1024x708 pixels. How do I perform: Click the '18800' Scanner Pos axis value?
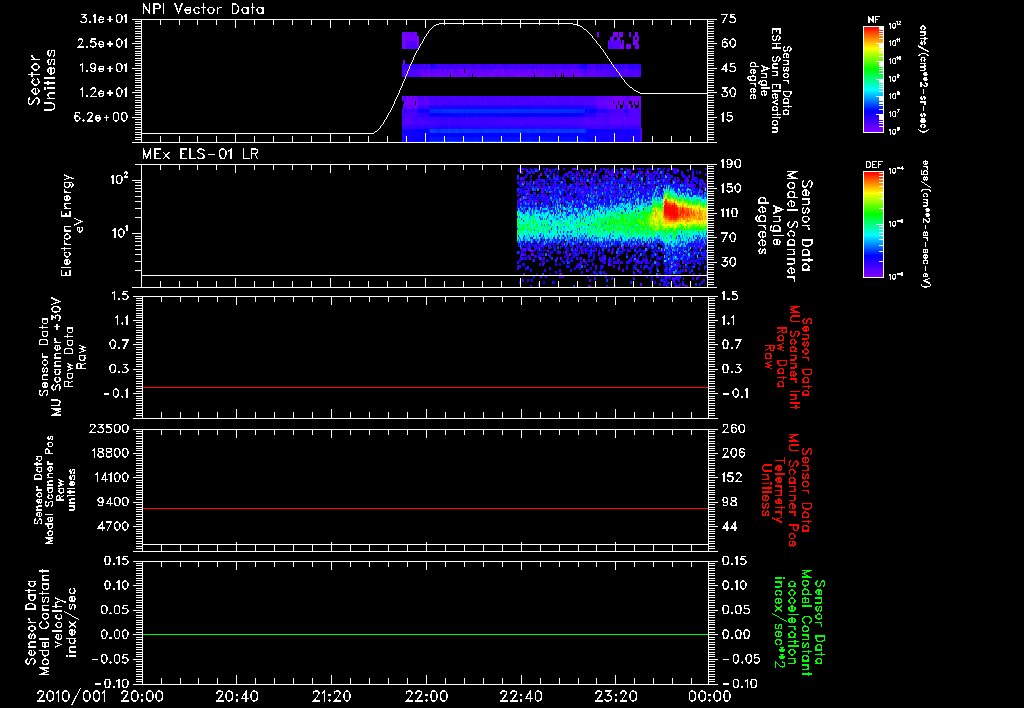tap(109, 453)
